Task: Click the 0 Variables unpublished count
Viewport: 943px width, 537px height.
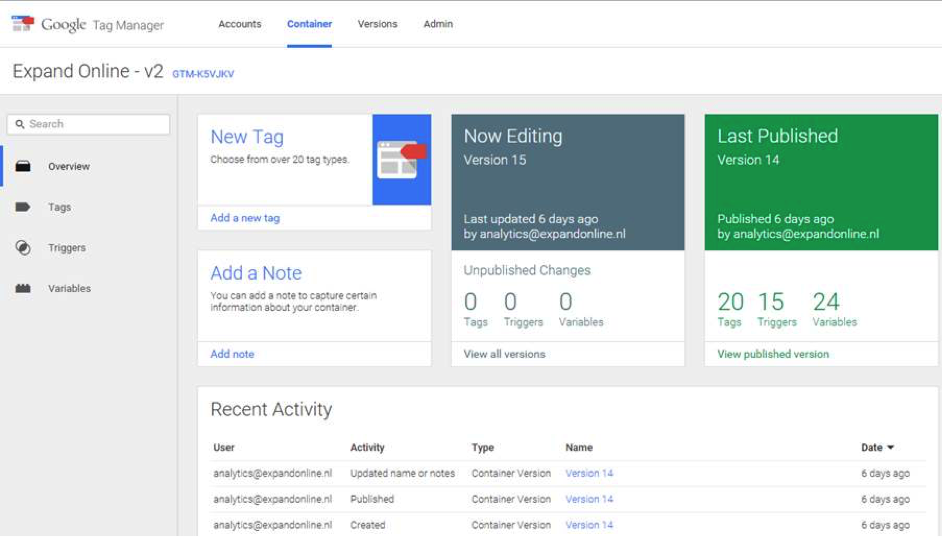Action: point(580,309)
